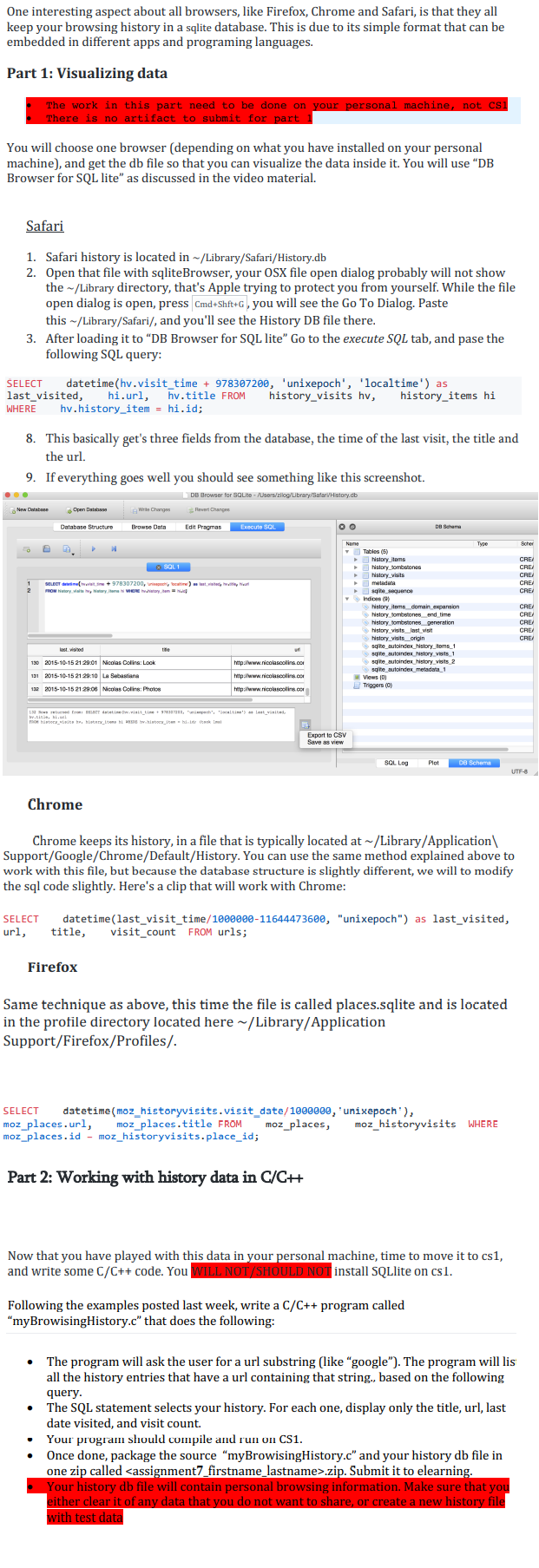Select sqlite_autoindex_history_visits_2 entry
The height and width of the screenshot is (1568, 539).
(412, 661)
